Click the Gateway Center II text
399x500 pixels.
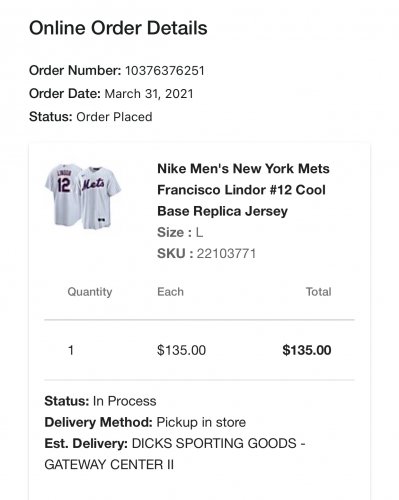coord(109,464)
